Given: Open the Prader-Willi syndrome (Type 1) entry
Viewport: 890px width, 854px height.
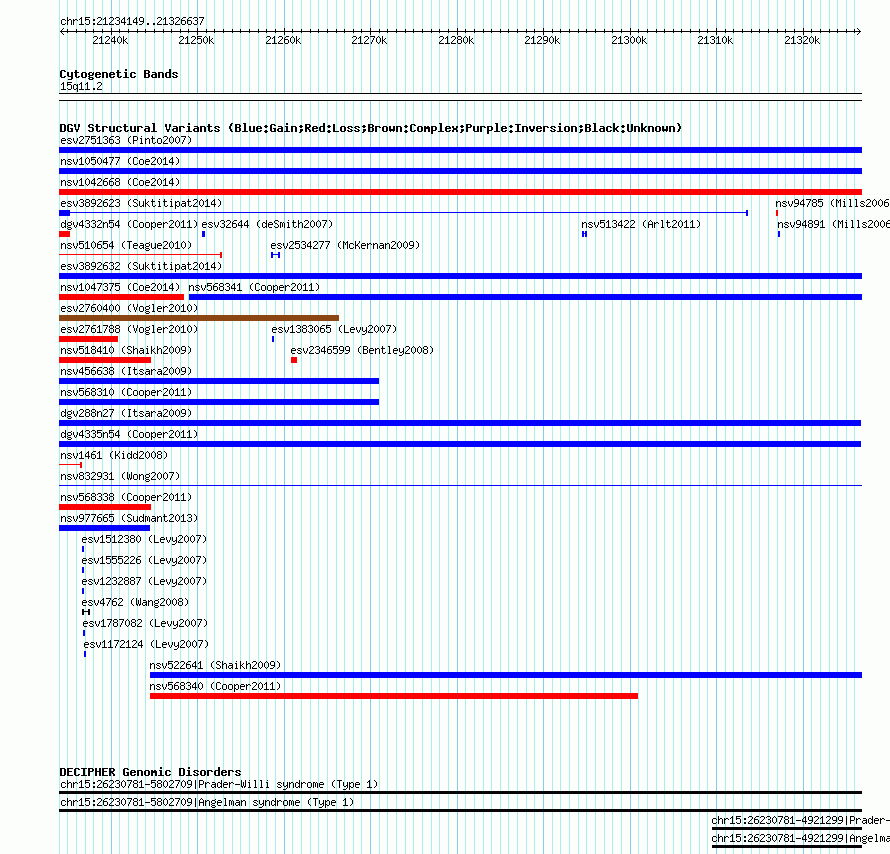Looking at the screenshot, I should tap(219, 784).
